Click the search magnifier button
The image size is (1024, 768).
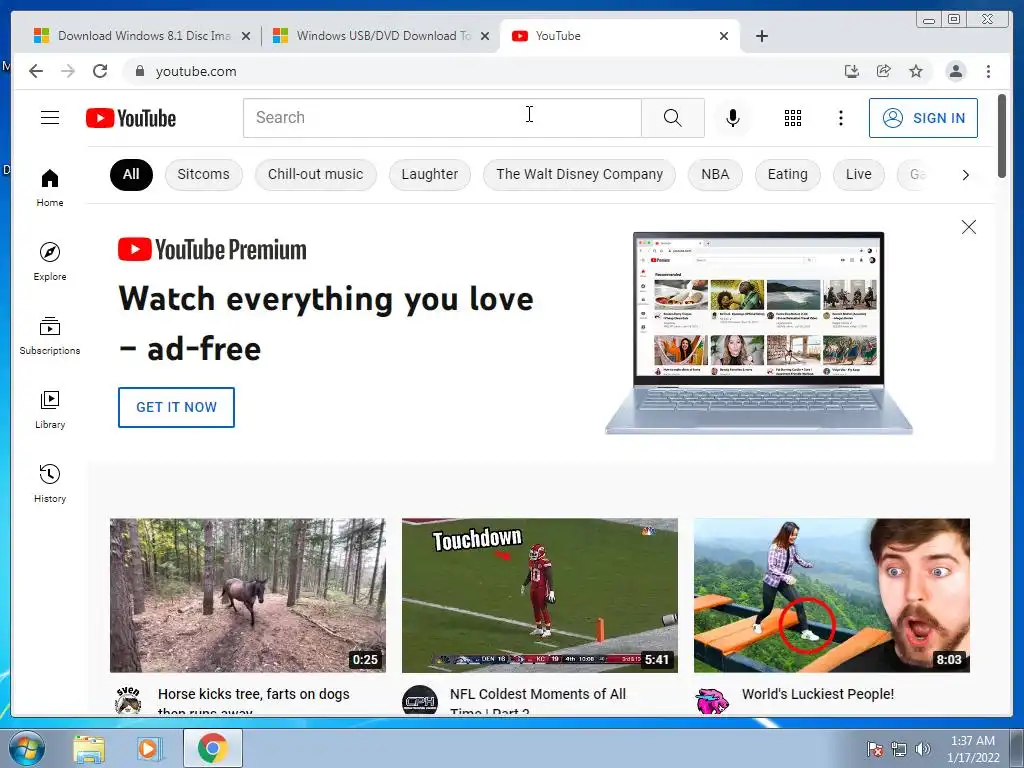pyautogui.click(x=672, y=118)
